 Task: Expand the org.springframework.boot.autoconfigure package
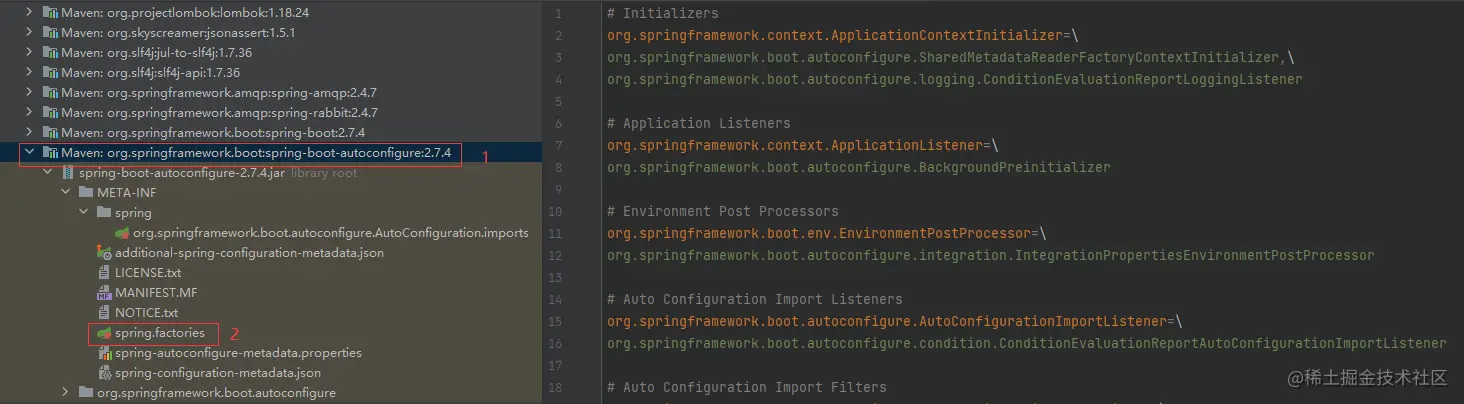click(65, 393)
